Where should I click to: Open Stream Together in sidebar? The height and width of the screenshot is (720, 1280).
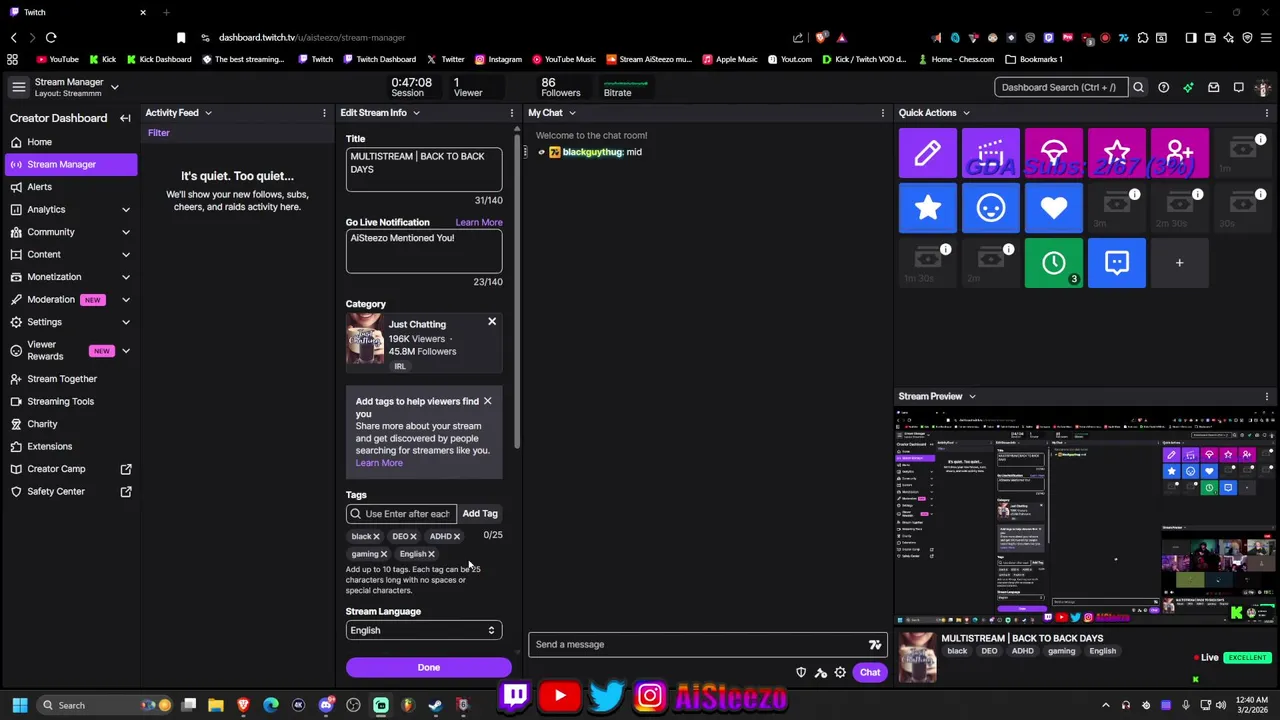(70, 379)
